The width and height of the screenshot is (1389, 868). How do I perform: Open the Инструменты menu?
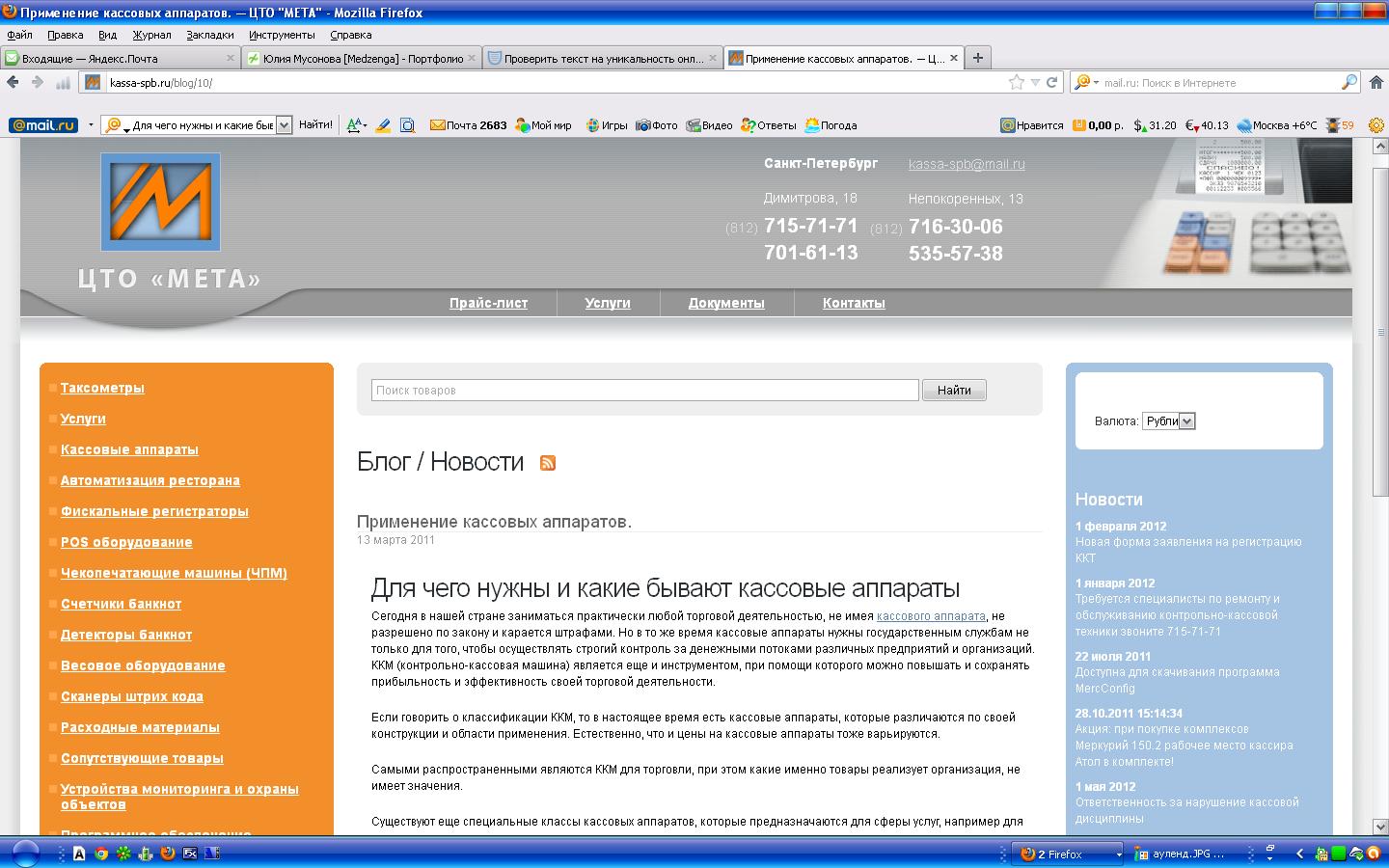(x=282, y=35)
